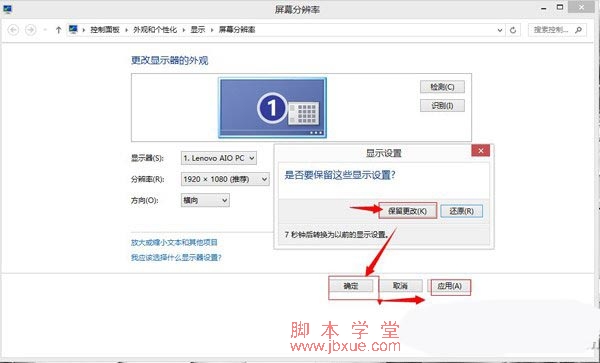Navigate to 外观和个性化 breadcrumb

[155, 30]
